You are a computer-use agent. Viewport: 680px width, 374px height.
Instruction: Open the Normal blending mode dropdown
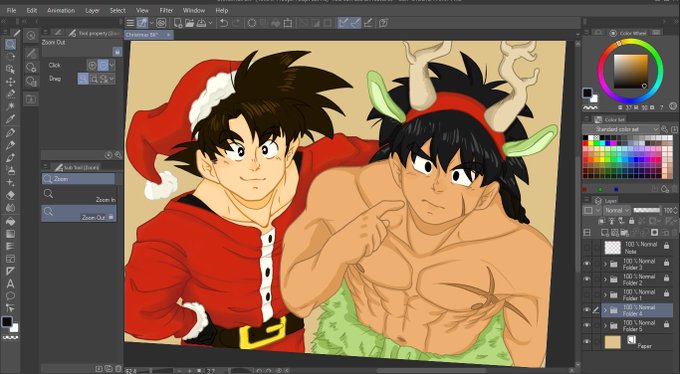(x=617, y=210)
